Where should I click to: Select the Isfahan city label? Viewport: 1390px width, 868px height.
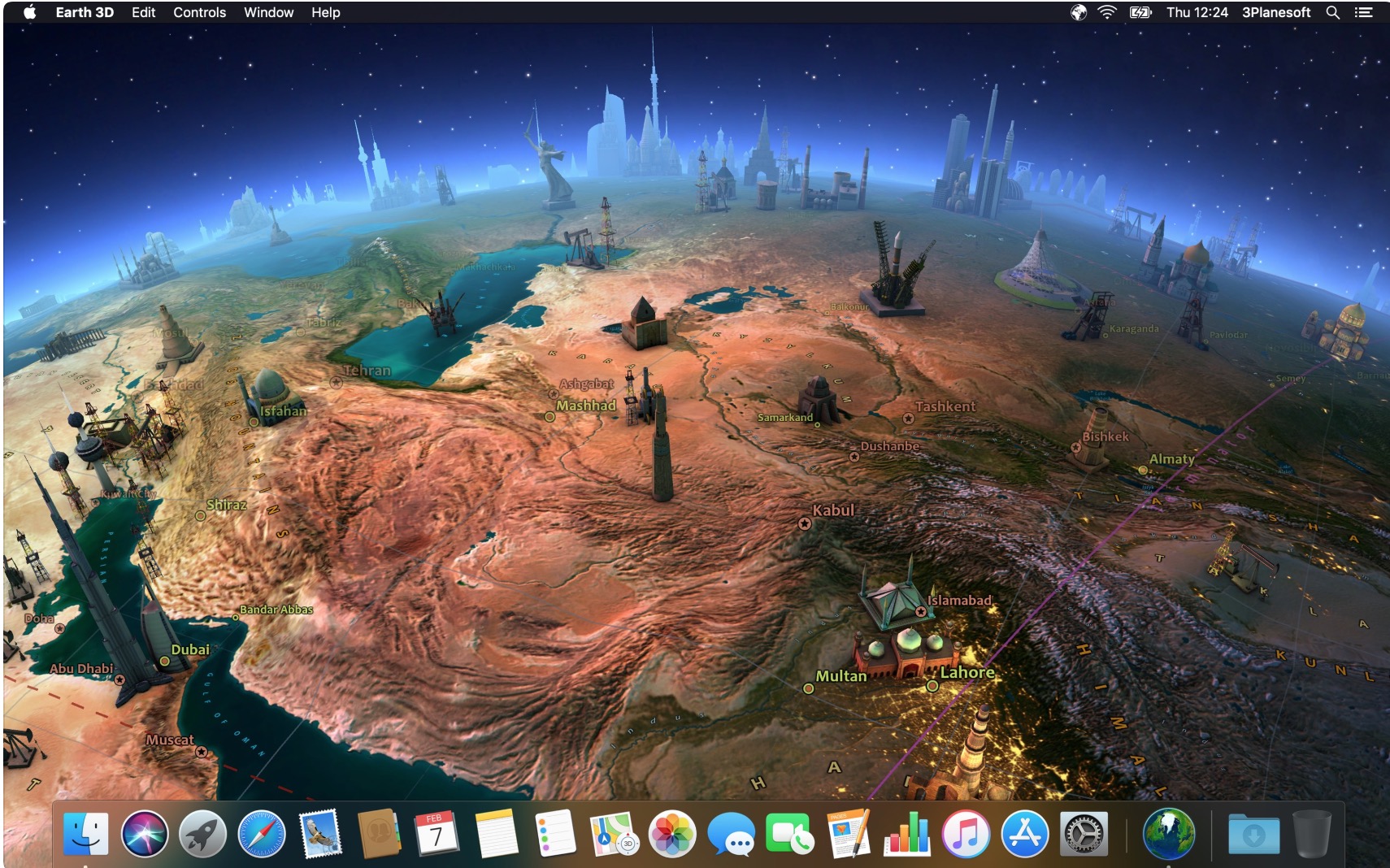284,411
